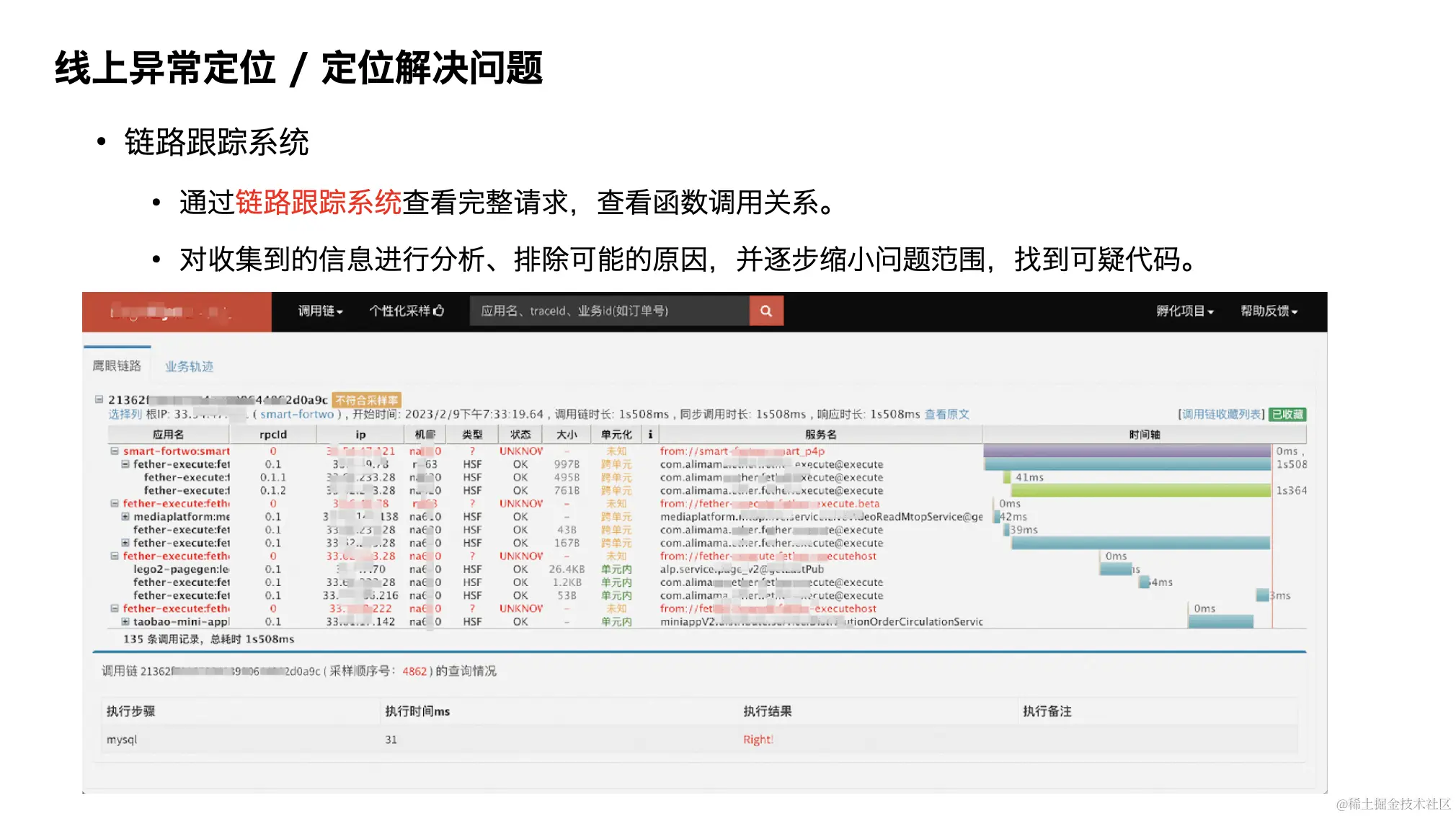Expand the mediaplatform:me tree row

click(125, 517)
